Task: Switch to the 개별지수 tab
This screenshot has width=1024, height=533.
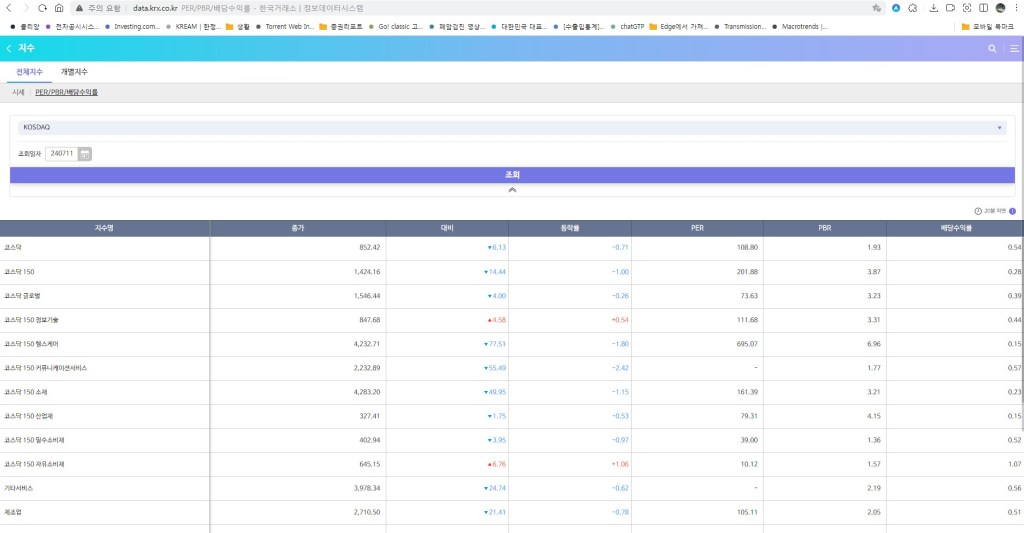Action: pyautogui.click(x=74, y=72)
